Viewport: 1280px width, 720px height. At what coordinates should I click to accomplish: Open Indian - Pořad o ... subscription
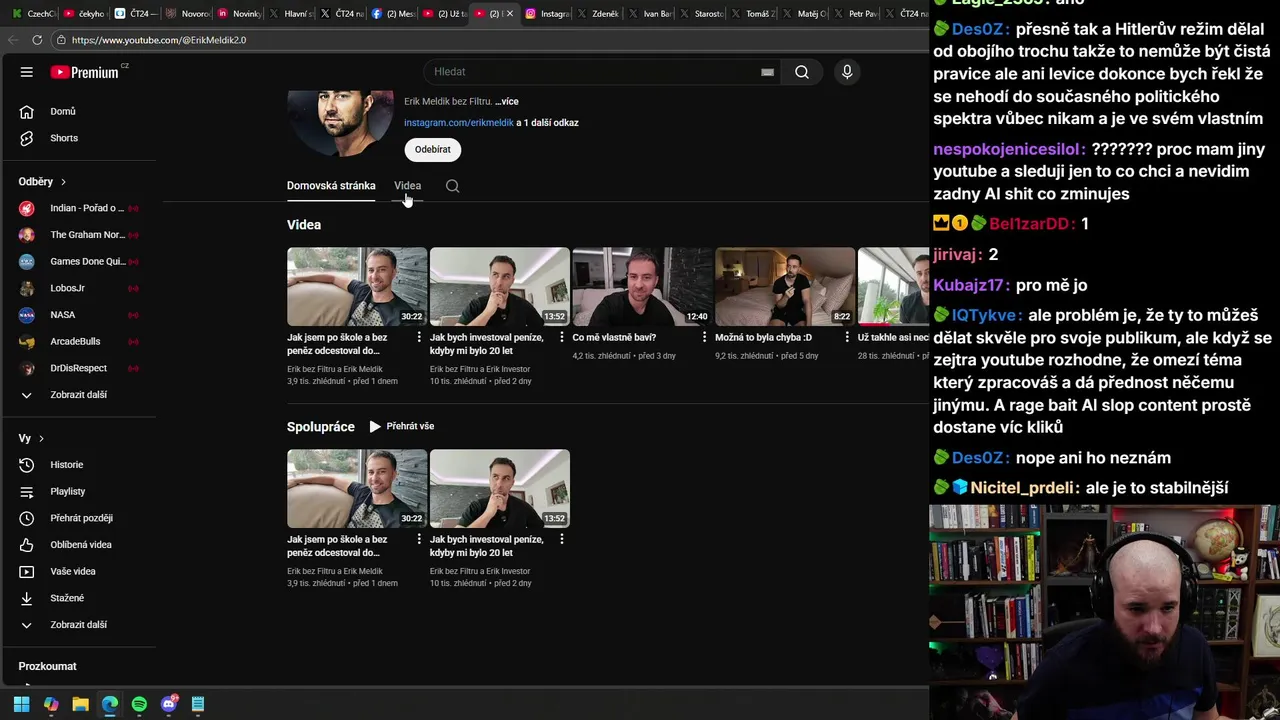pyautogui.click(x=81, y=208)
